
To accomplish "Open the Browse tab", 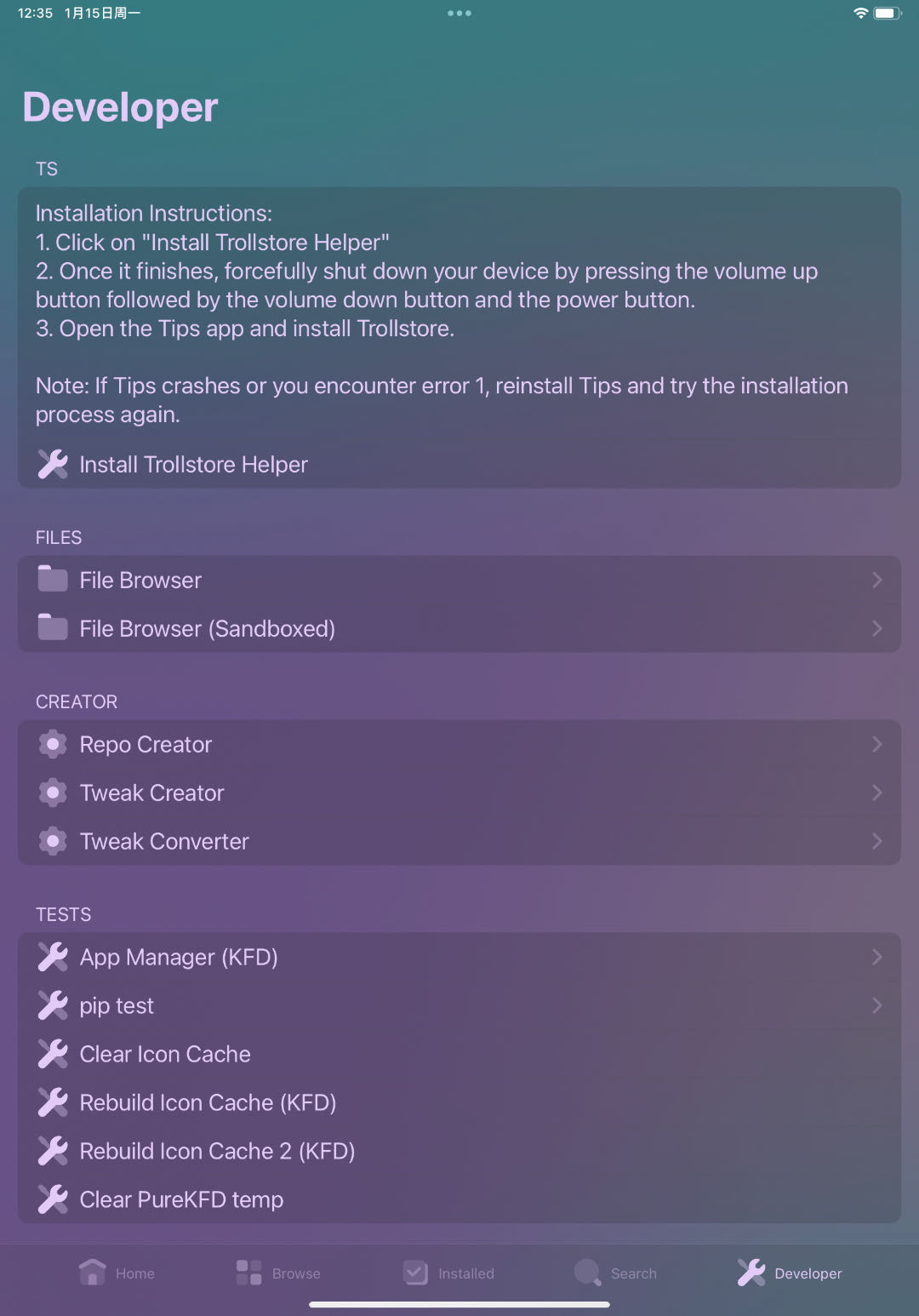I will (x=278, y=1273).
